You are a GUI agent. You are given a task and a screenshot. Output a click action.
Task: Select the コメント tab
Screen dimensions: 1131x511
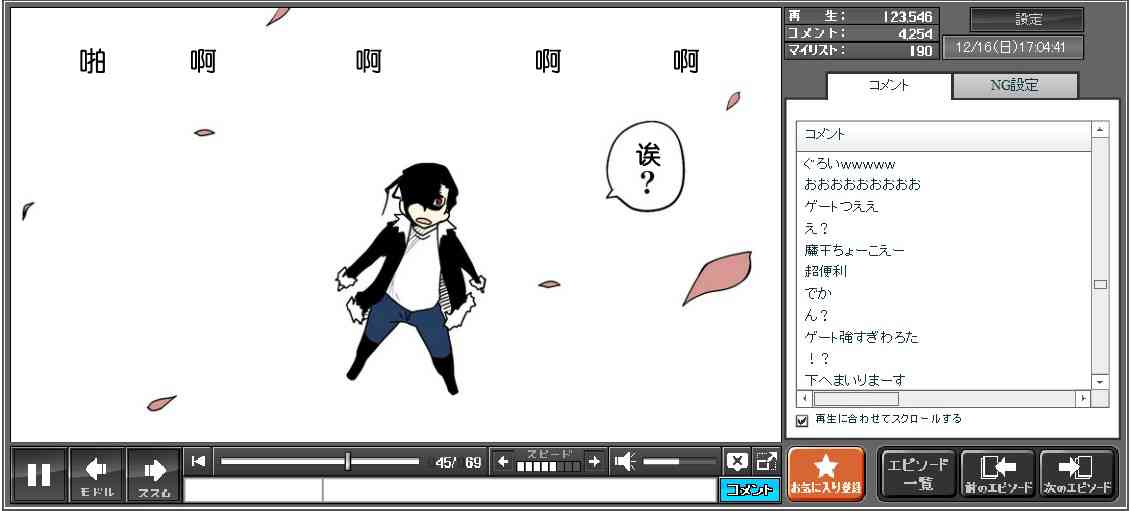click(x=888, y=86)
